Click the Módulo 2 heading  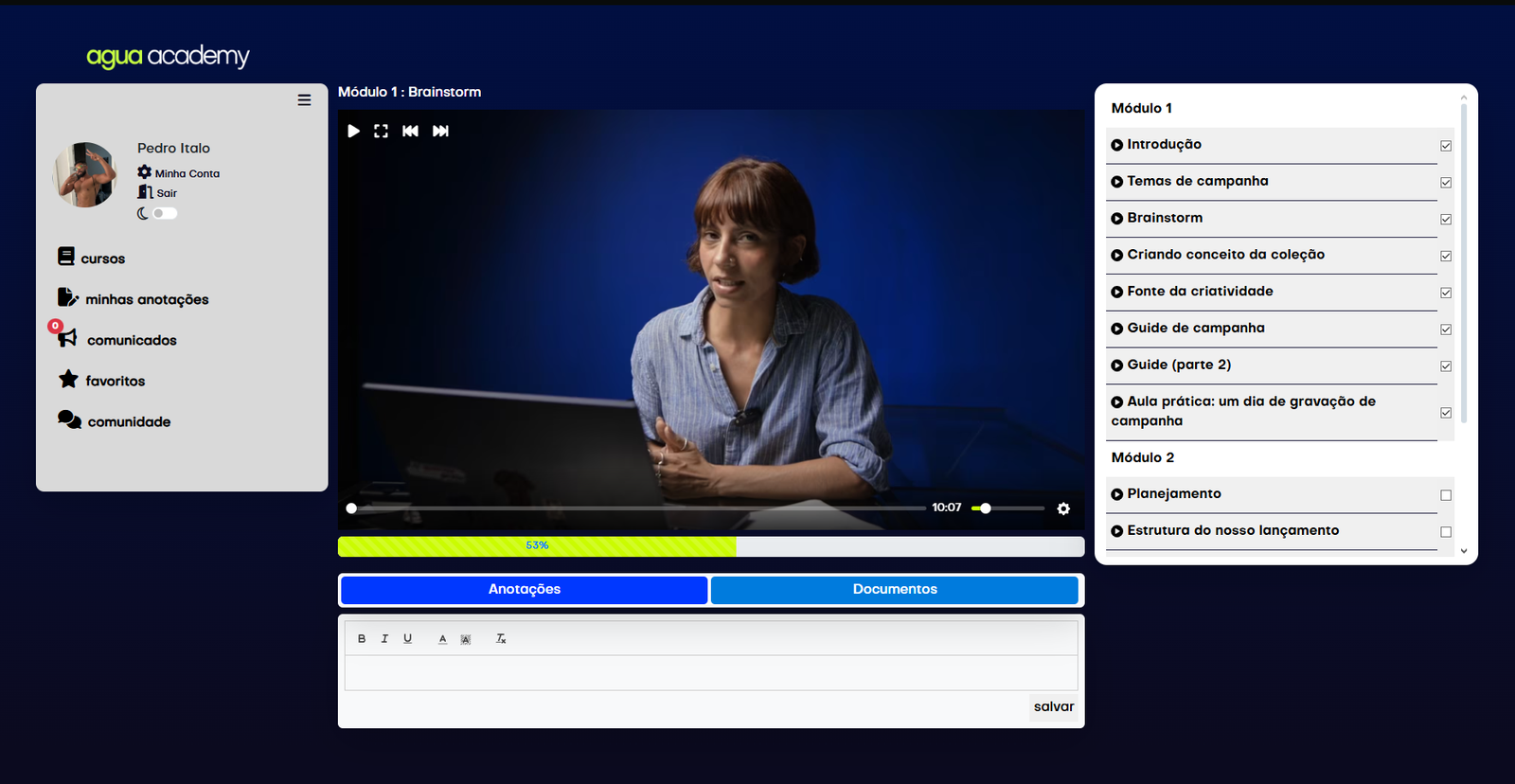(x=1143, y=457)
